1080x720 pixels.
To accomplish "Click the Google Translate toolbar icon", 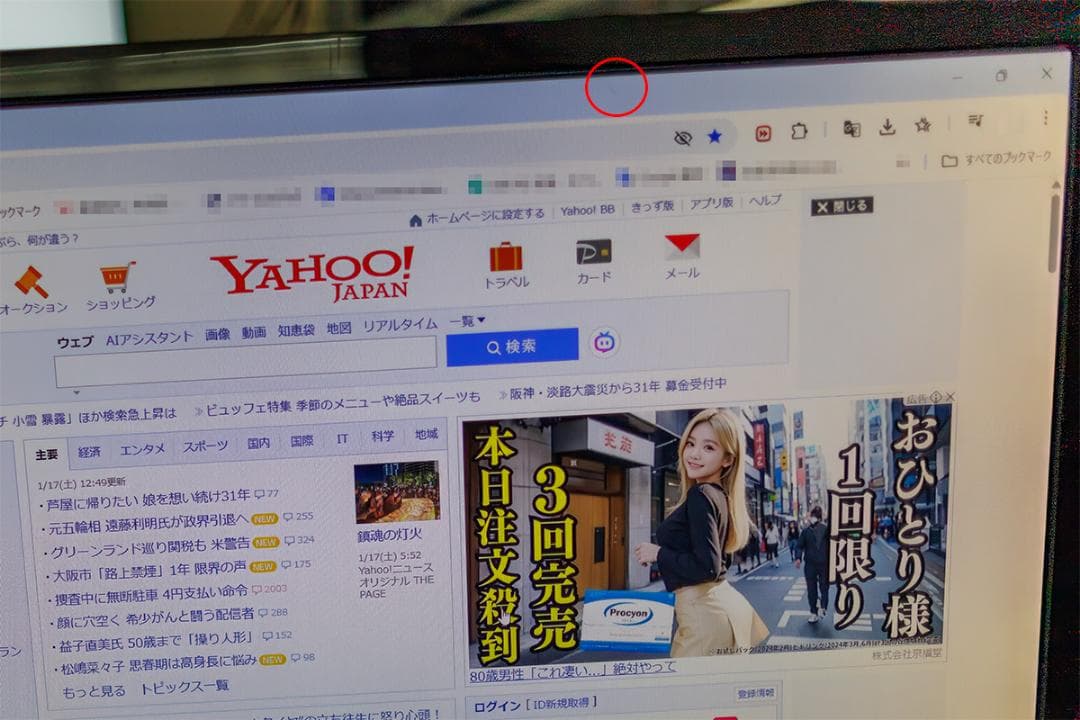I will click(x=851, y=128).
